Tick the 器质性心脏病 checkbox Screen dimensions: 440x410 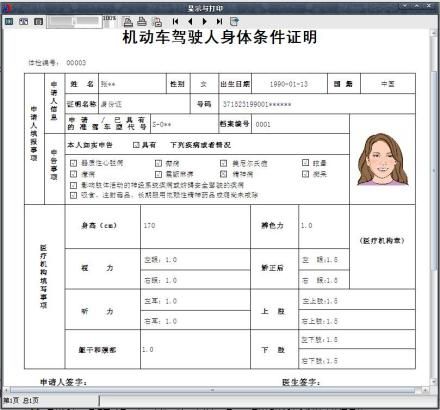click(x=73, y=163)
